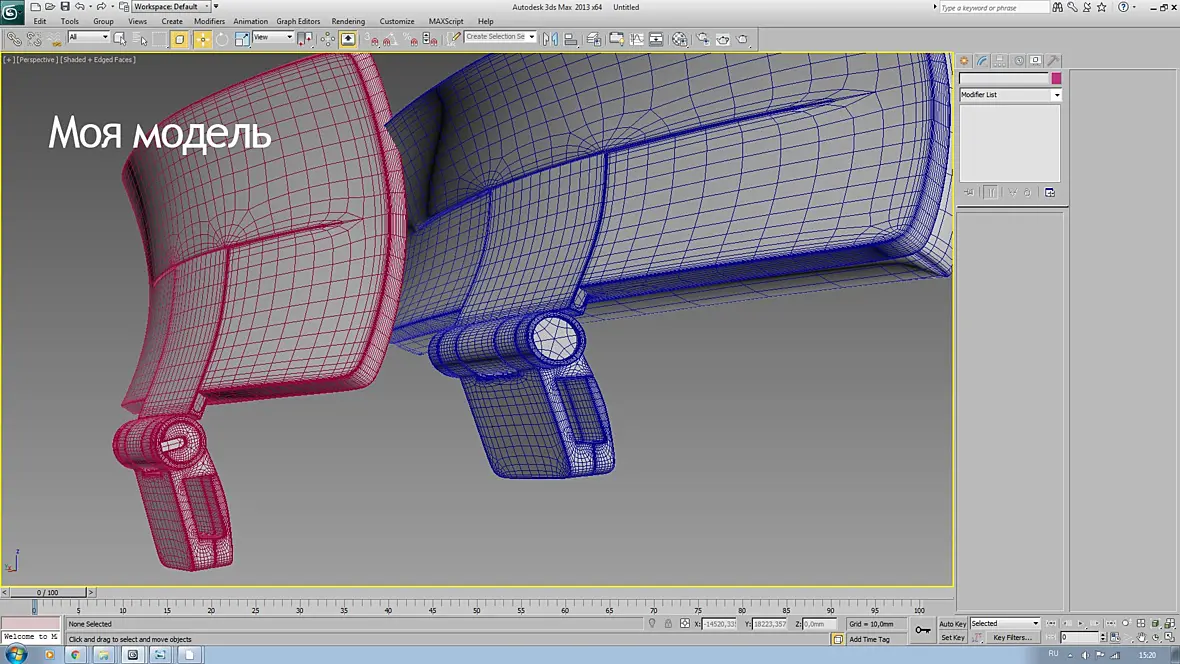The image size is (1180, 664).
Task: Switch to the Hierarchy command panel tab
Action: pyautogui.click(x=1000, y=60)
